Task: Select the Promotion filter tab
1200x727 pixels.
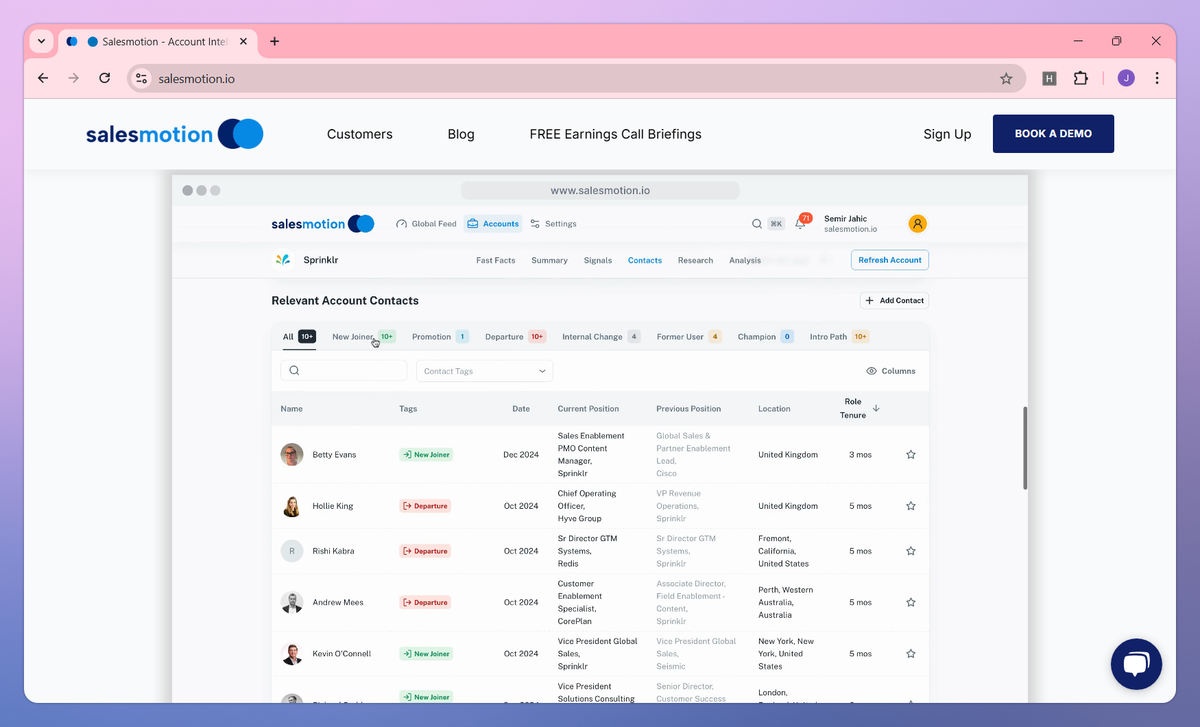Action: (x=440, y=337)
